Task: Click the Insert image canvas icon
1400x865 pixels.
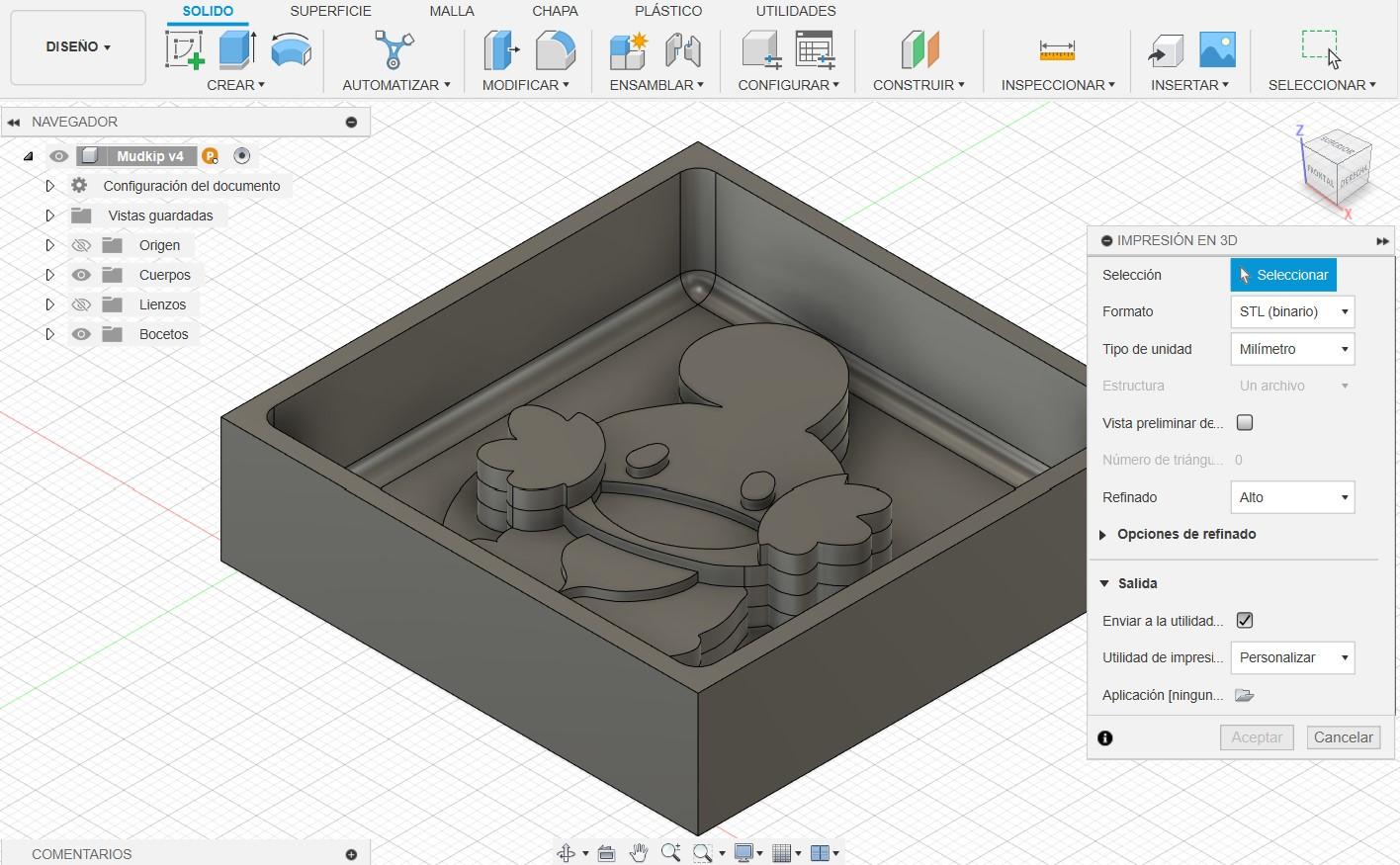Action: tap(1217, 49)
